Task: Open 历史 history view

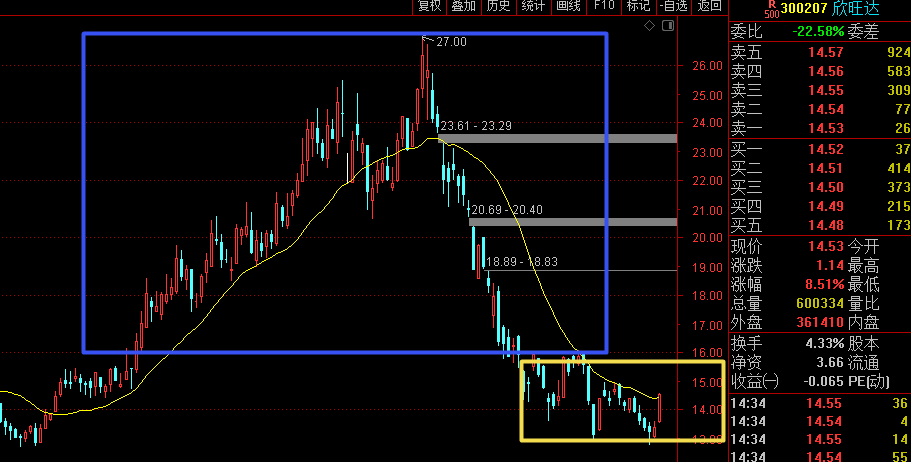Action: tap(498, 6)
